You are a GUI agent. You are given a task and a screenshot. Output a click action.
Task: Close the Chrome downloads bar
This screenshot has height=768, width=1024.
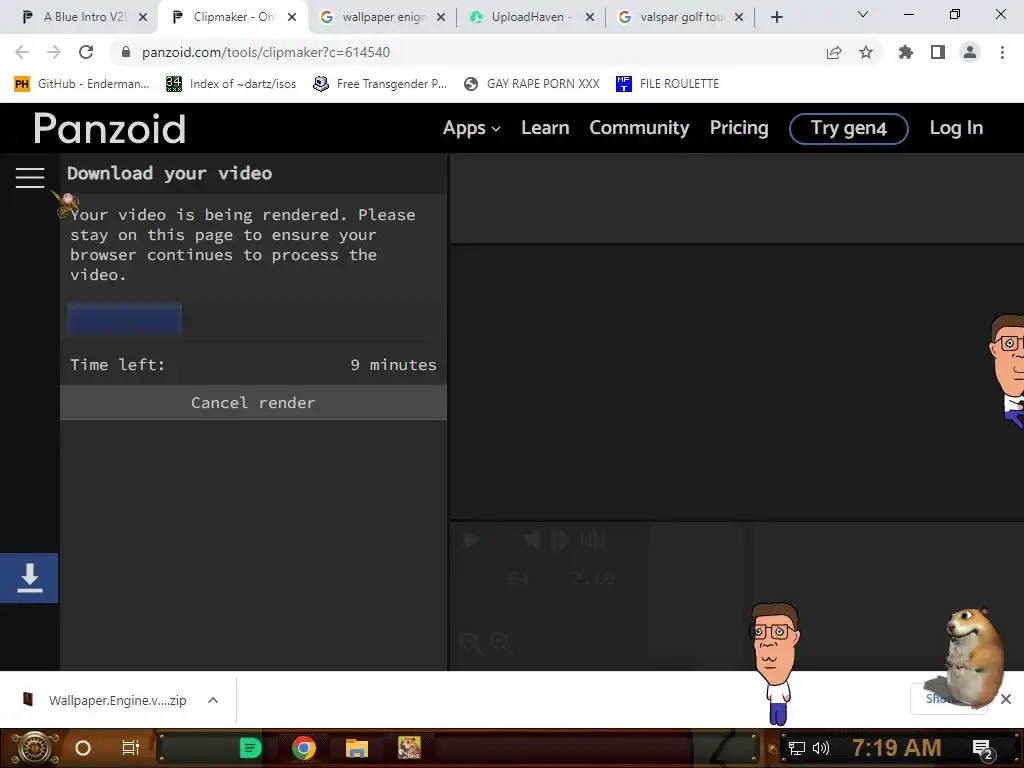point(1006,699)
